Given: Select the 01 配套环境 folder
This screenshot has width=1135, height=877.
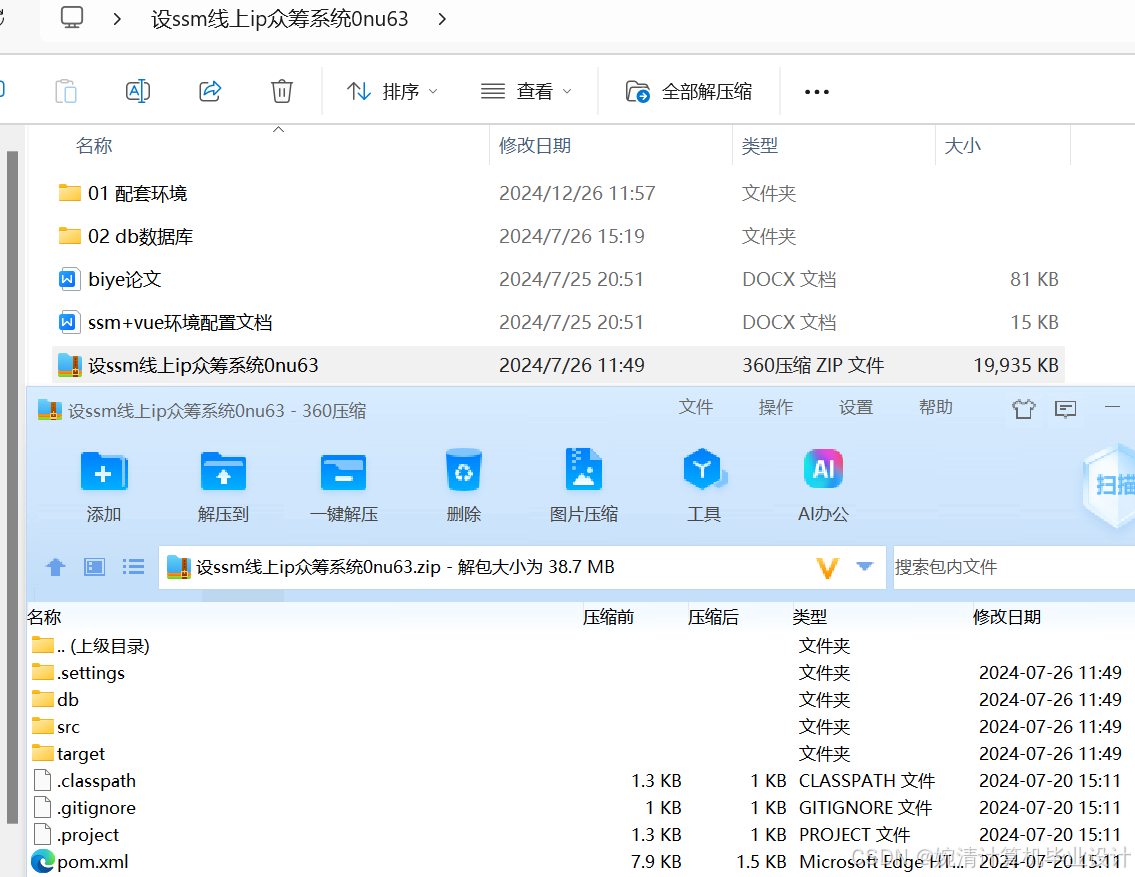Looking at the screenshot, I should pos(558,193).
